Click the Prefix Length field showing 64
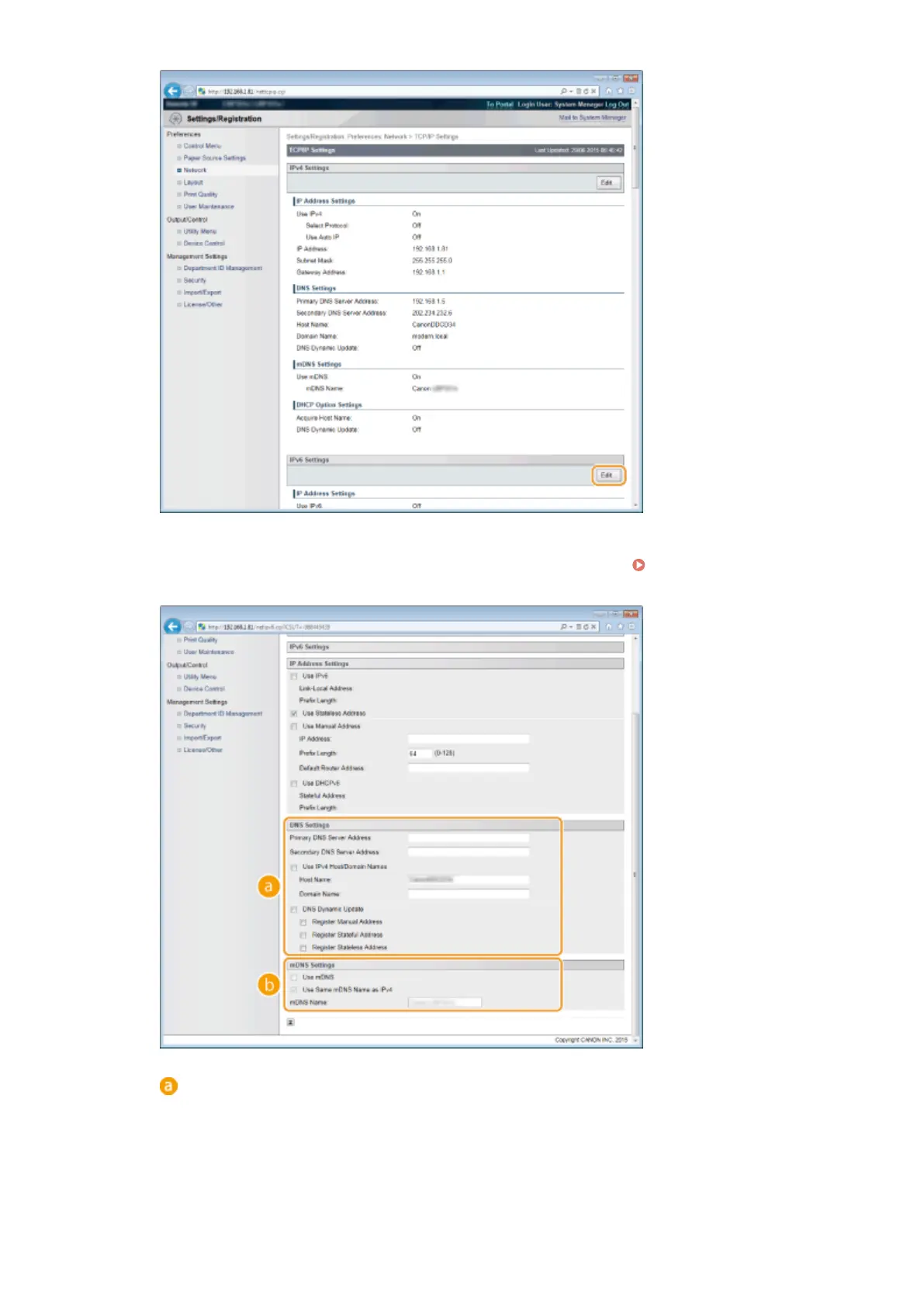The height and width of the screenshot is (1307, 924). [x=420, y=753]
